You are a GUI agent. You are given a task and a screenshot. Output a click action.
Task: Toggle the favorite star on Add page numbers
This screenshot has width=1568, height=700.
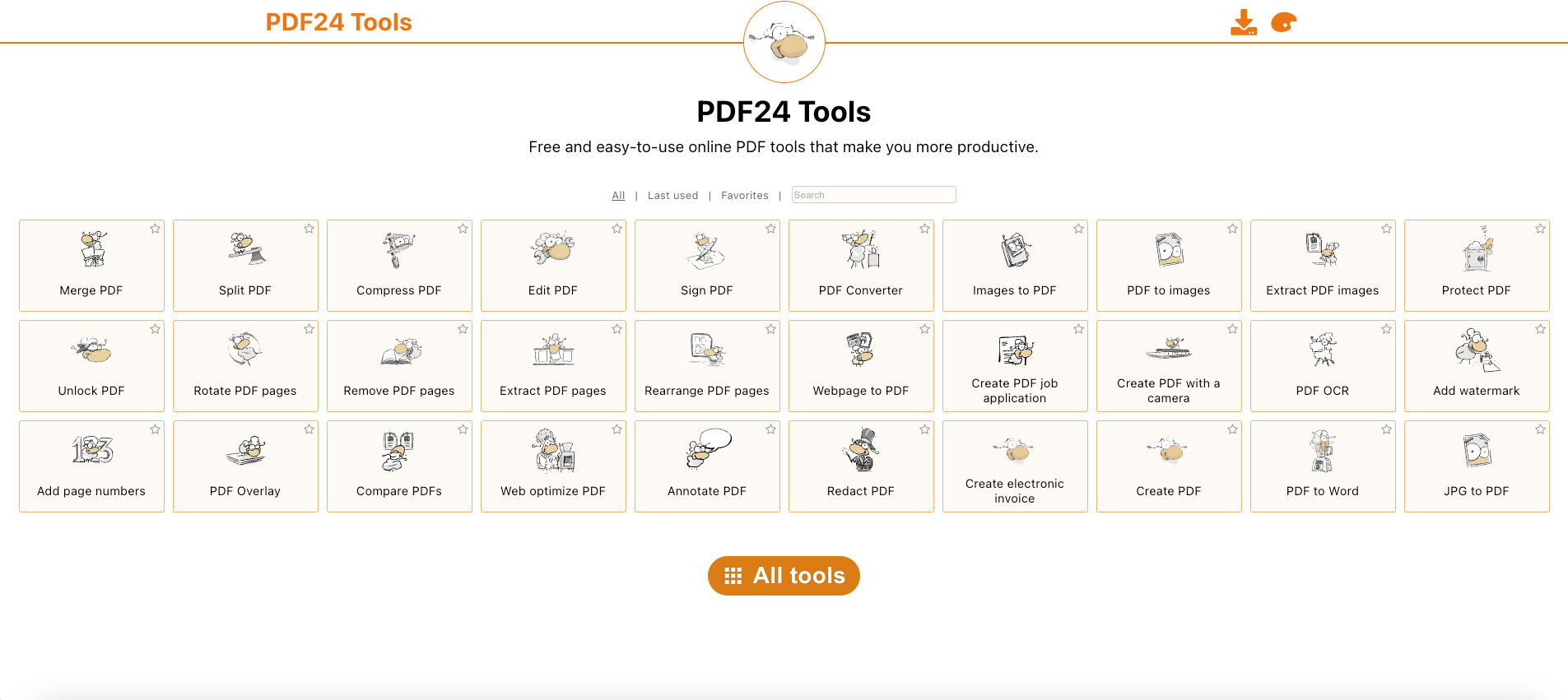click(x=155, y=429)
